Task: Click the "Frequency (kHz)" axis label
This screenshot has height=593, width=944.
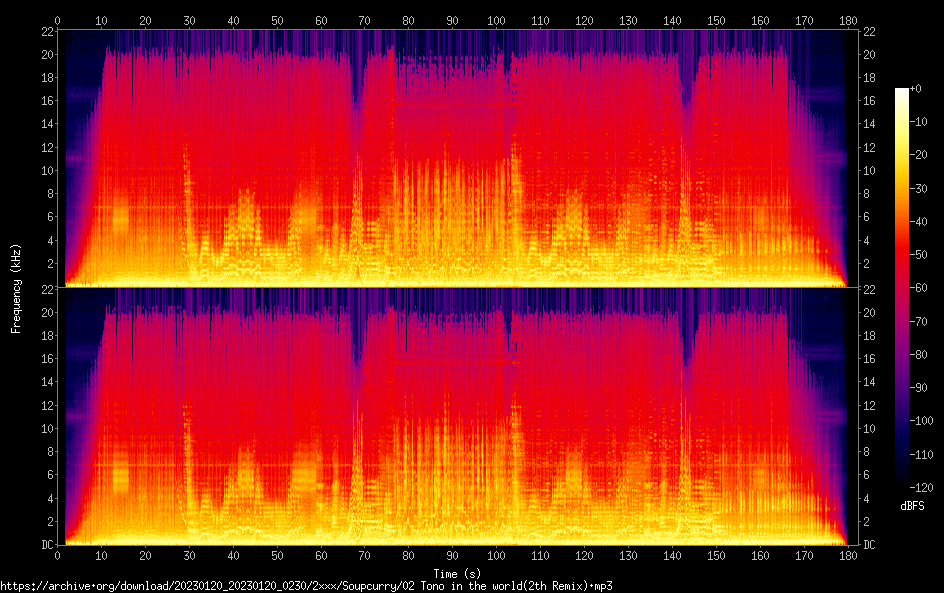Action: tap(16, 288)
